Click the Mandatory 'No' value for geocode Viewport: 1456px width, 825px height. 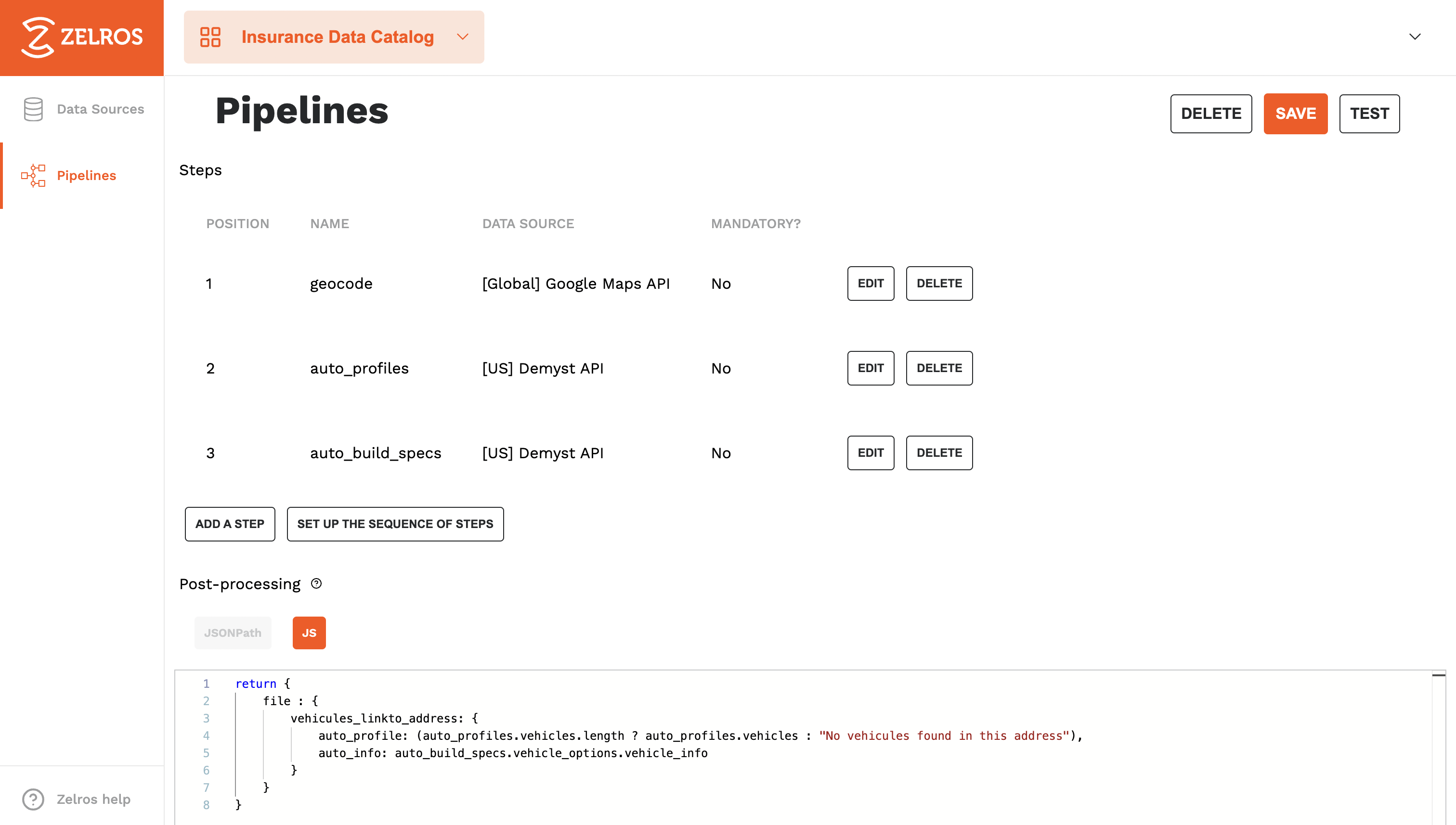(x=721, y=284)
